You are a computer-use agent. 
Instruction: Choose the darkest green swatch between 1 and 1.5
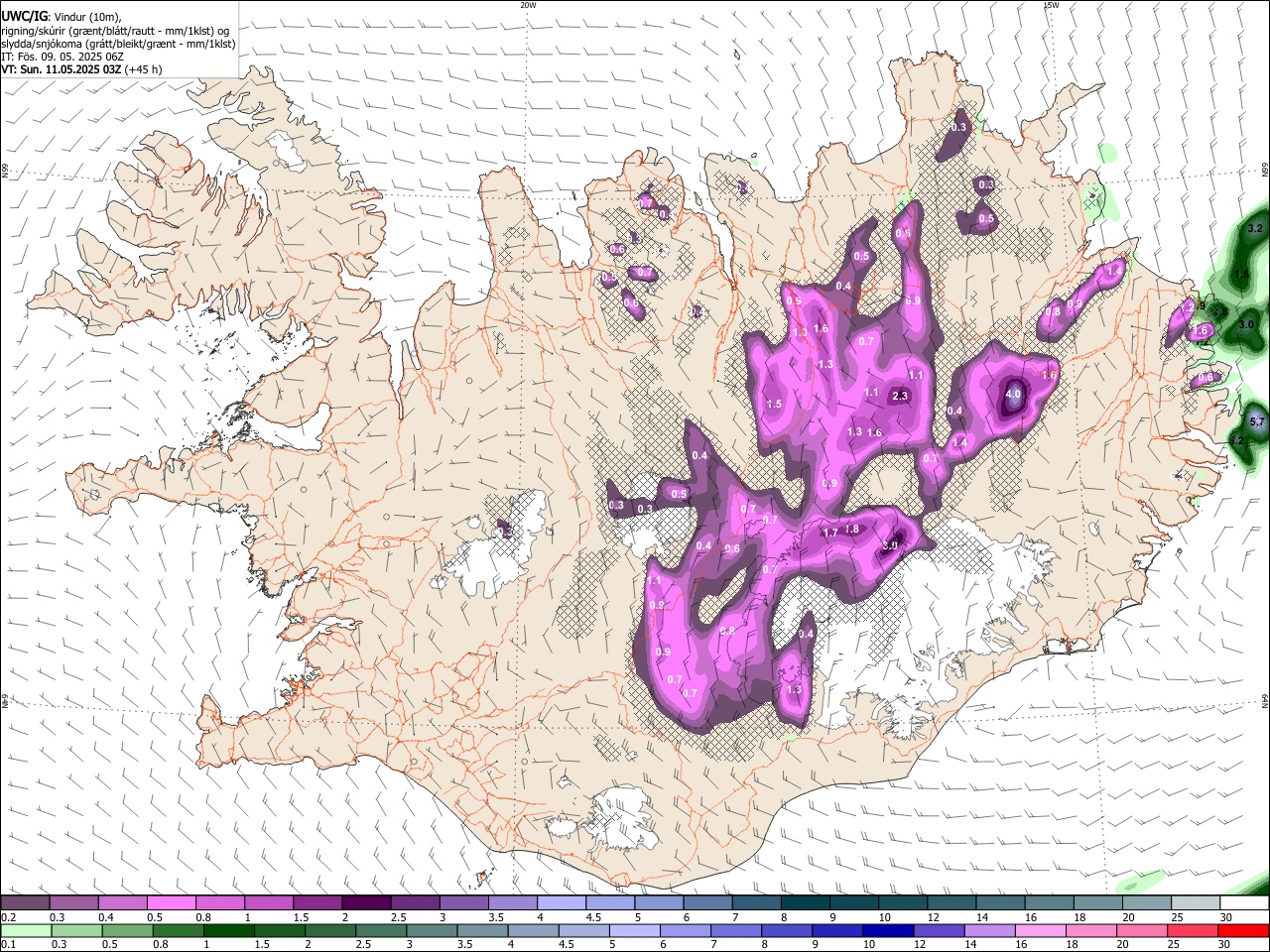(227, 930)
